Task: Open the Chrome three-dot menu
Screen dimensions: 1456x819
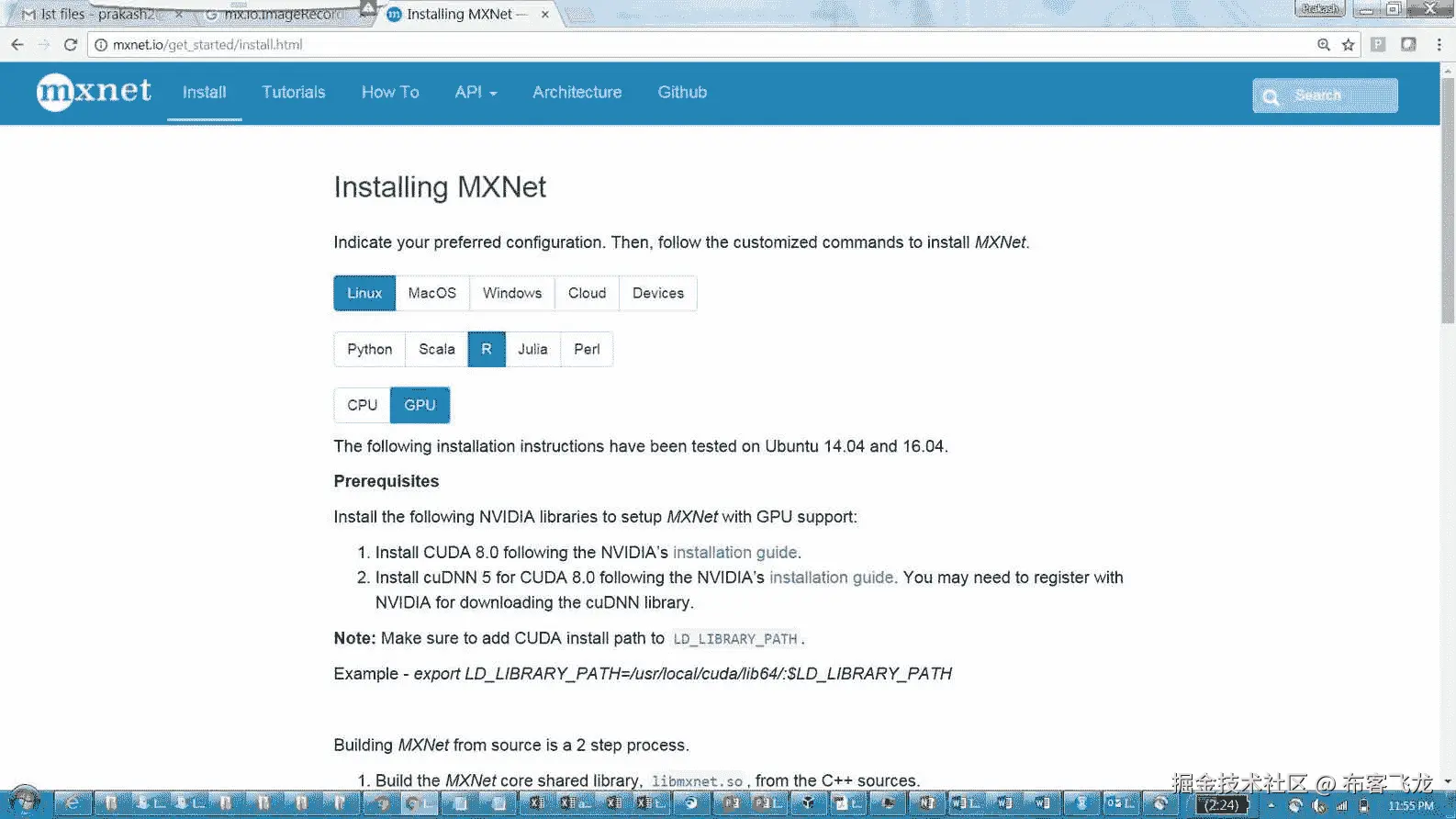Action: click(1439, 44)
